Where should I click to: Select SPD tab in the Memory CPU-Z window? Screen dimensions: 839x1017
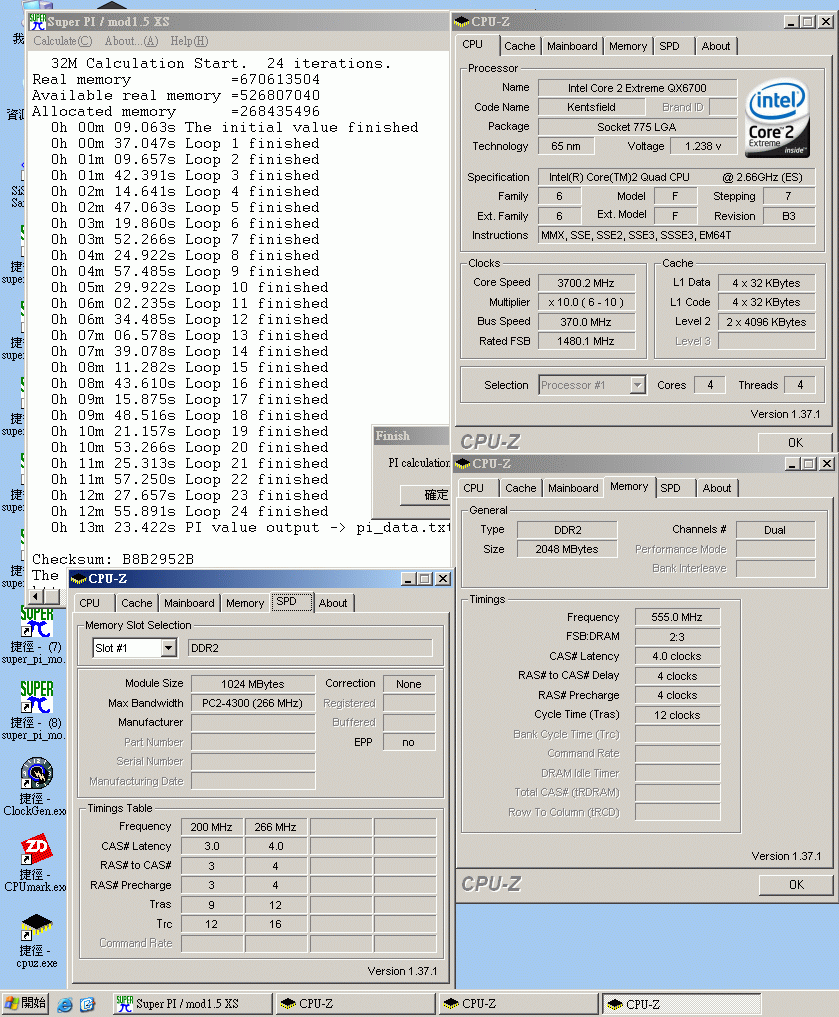click(x=670, y=488)
